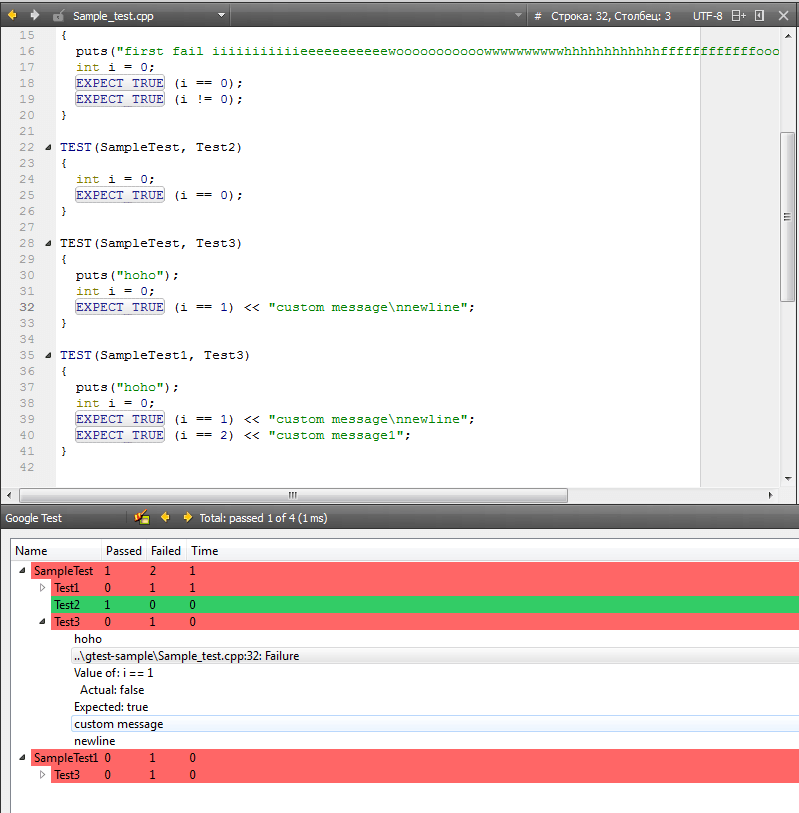Image resolution: width=799 pixels, height=813 pixels.
Task: Collapse the SampleTest1 tree node
Action: click(x=22, y=758)
